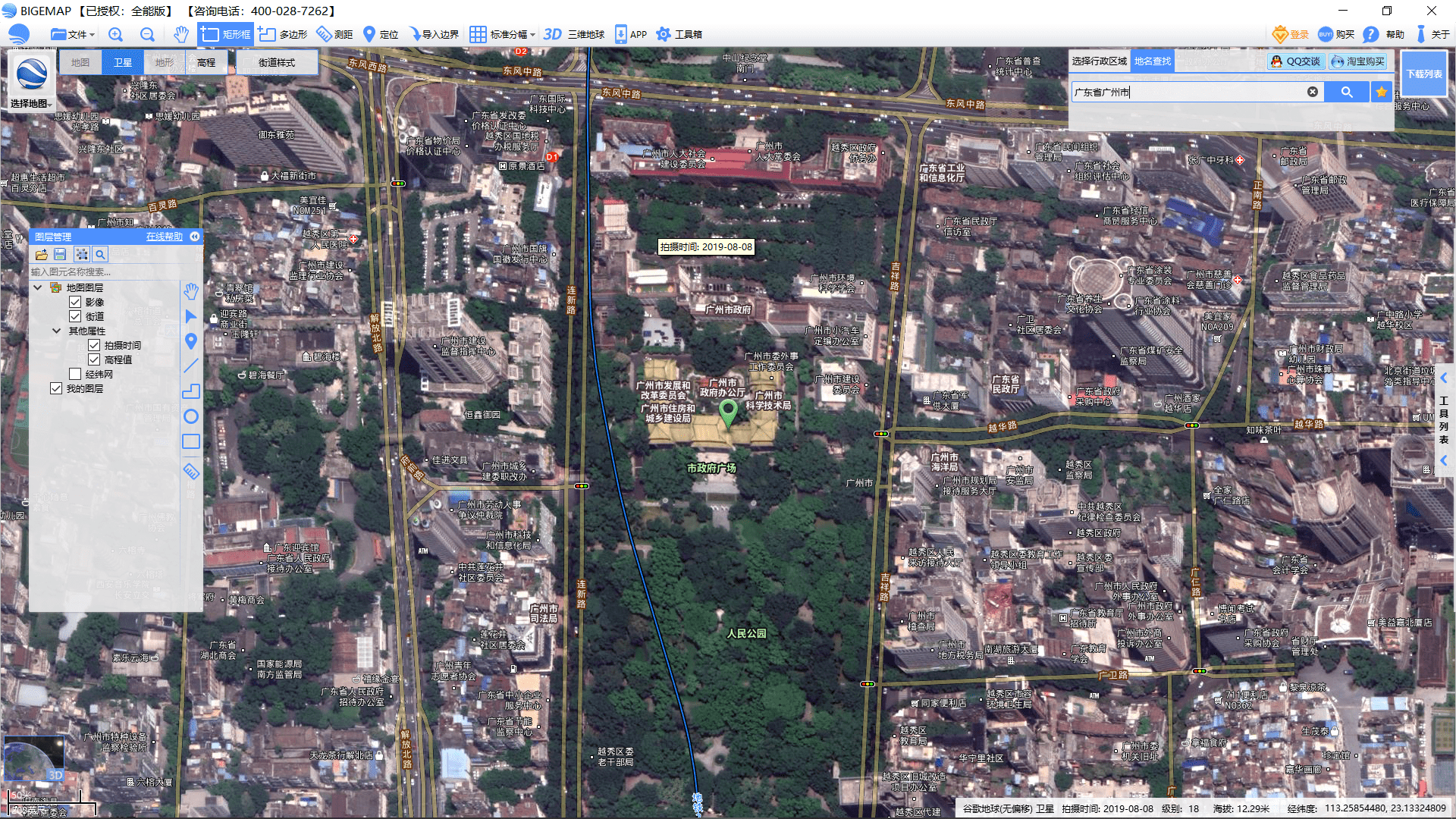Open the 帮助 help item
The height and width of the screenshot is (819, 1456).
pyautogui.click(x=1383, y=34)
